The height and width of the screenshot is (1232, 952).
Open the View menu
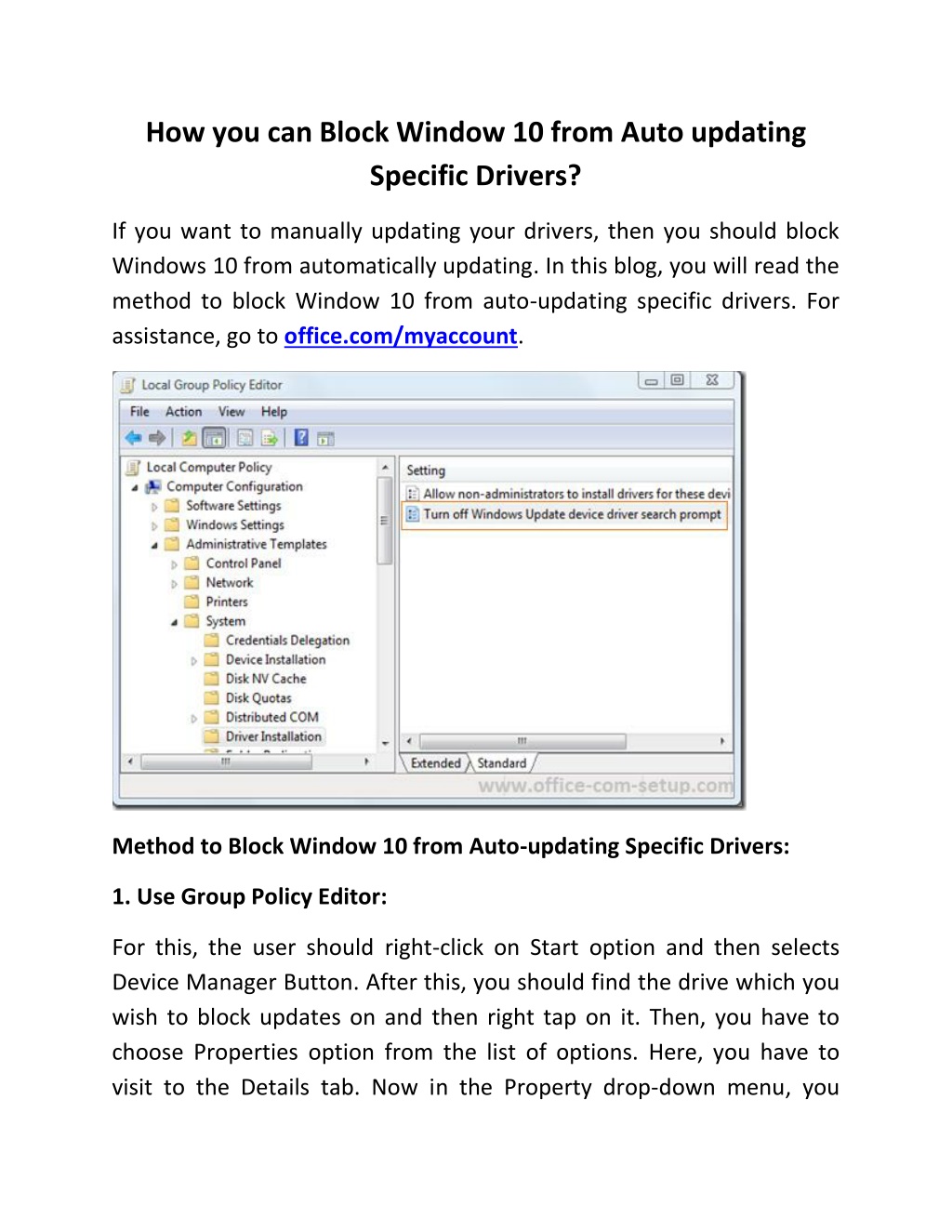pos(231,411)
